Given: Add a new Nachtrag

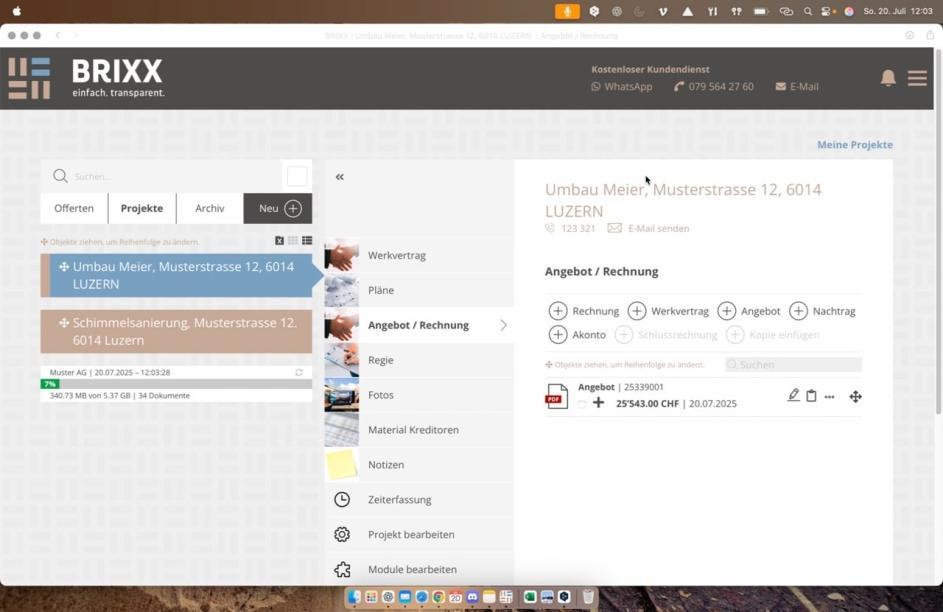Looking at the screenshot, I should coord(822,311).
